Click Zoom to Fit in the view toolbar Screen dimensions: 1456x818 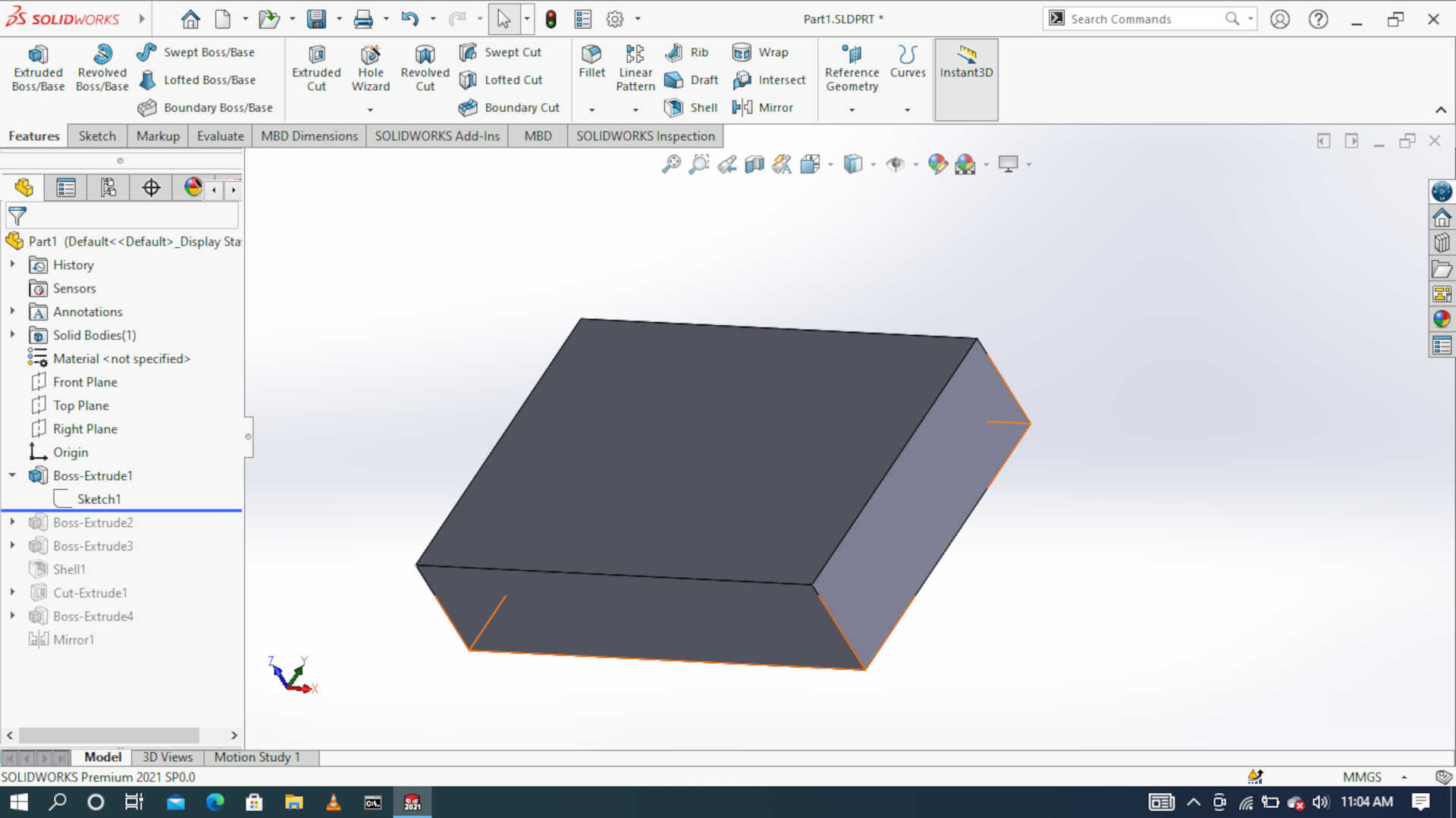(671, 164)
